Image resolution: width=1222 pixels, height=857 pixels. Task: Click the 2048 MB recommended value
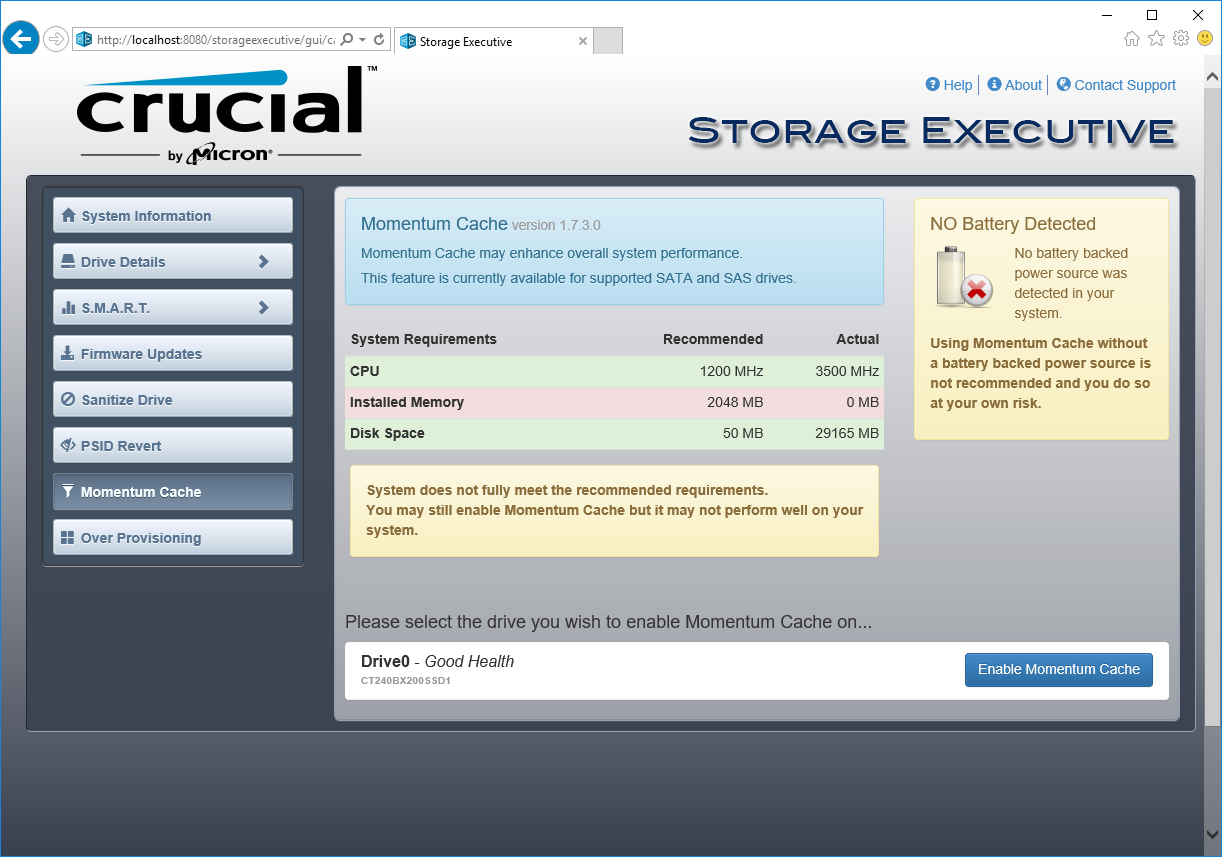click(x=733, y=402)
